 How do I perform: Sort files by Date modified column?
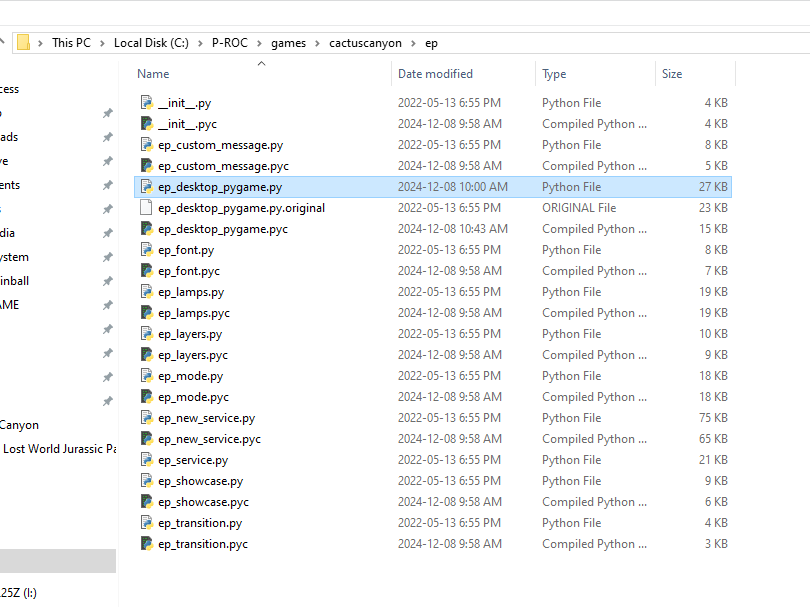click(x=435, y=74)
